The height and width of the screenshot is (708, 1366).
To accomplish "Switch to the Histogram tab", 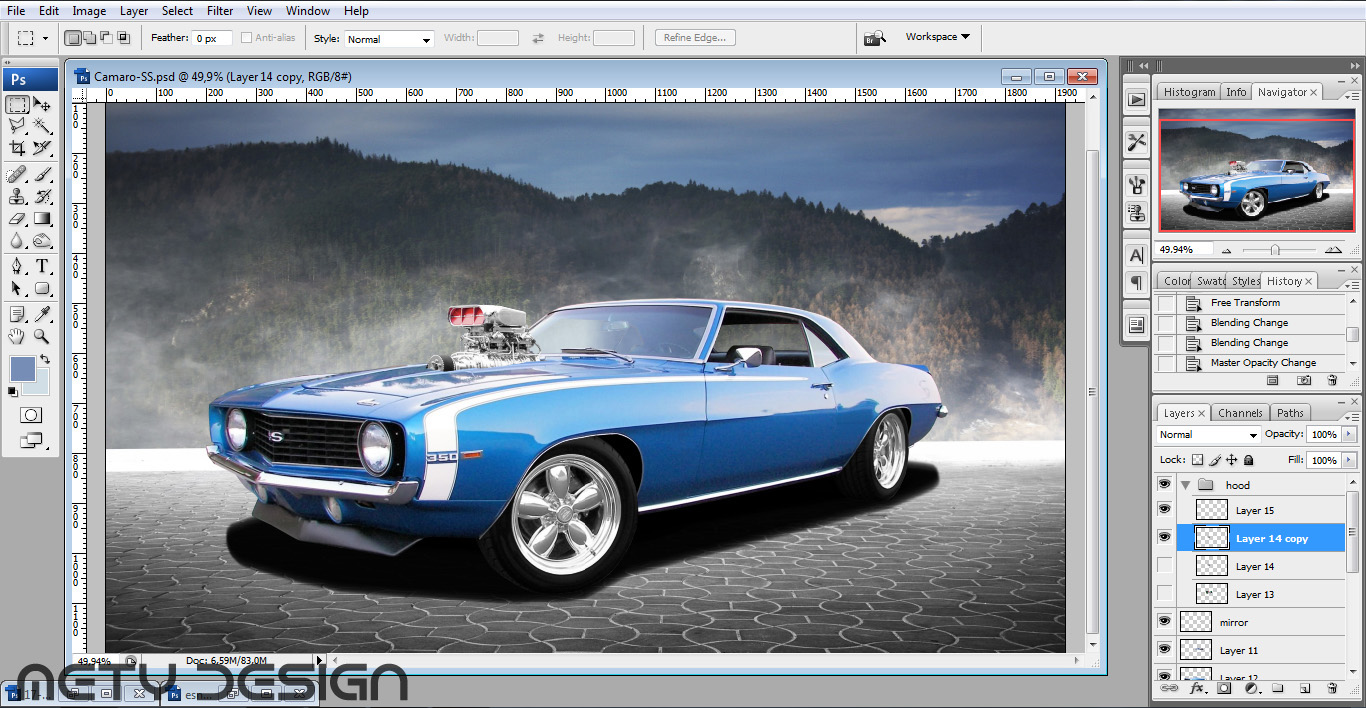I will click(x=1189, y=92).
